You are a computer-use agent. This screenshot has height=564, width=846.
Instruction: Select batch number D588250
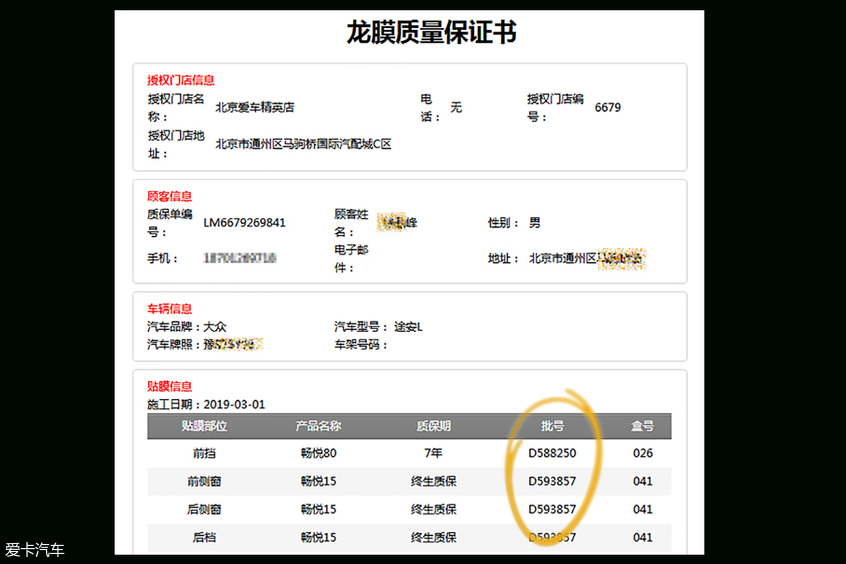(552, 453)
